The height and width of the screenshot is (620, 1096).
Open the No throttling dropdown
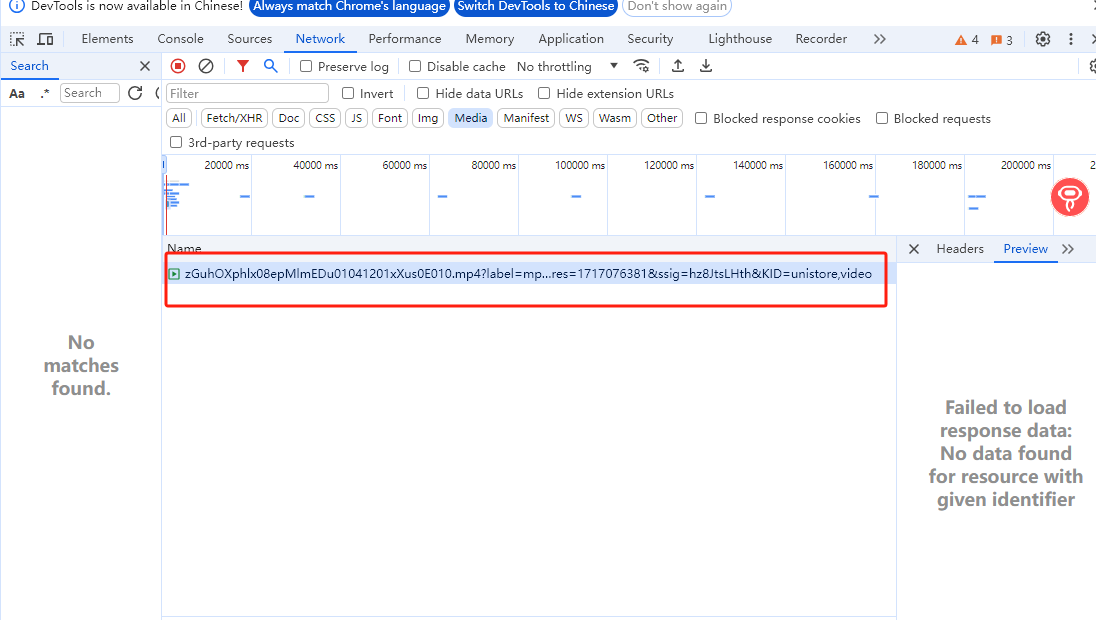567,66
